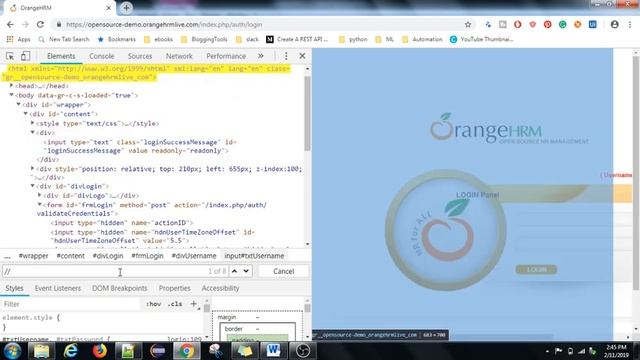Viewport: 640px width, 360px height.
Task: Click the browser address bar
Action: [261, 24]
